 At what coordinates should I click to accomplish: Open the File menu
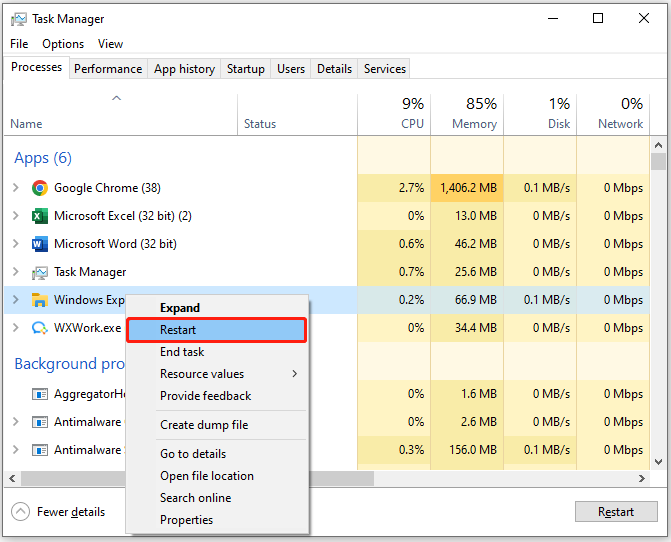pyautogui.click(x=19, y=44)
